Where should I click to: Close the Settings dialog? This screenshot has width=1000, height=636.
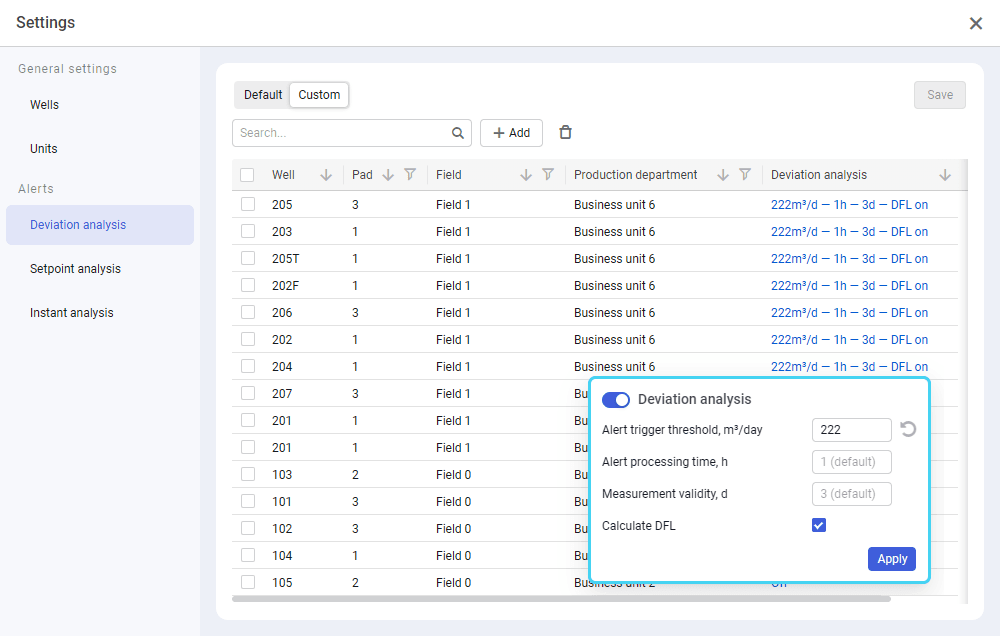(x=976, y=24)
